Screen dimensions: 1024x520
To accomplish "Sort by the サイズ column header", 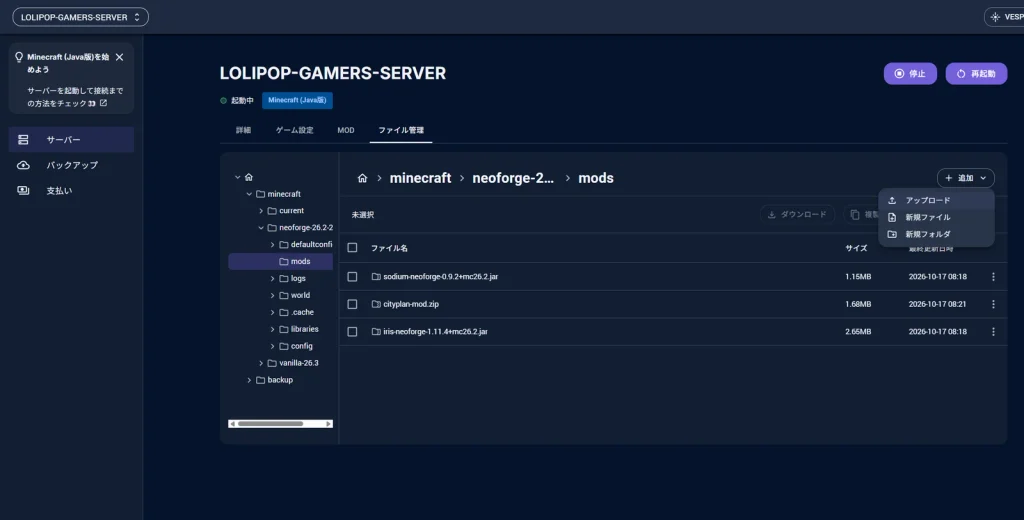I will tap(856, 248).
